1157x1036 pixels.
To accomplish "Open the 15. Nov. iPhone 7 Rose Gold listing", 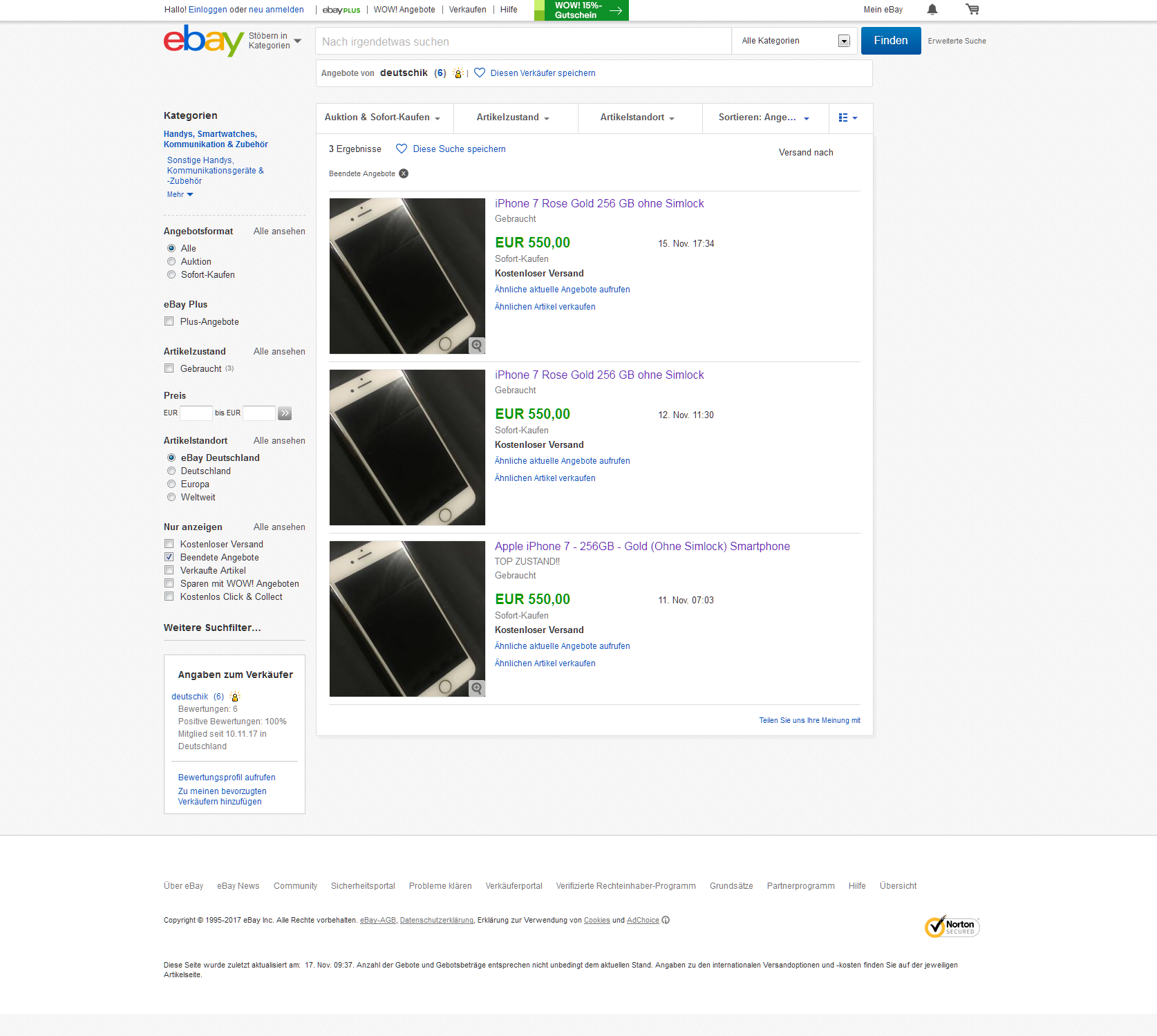I will [x=599, y=203].
